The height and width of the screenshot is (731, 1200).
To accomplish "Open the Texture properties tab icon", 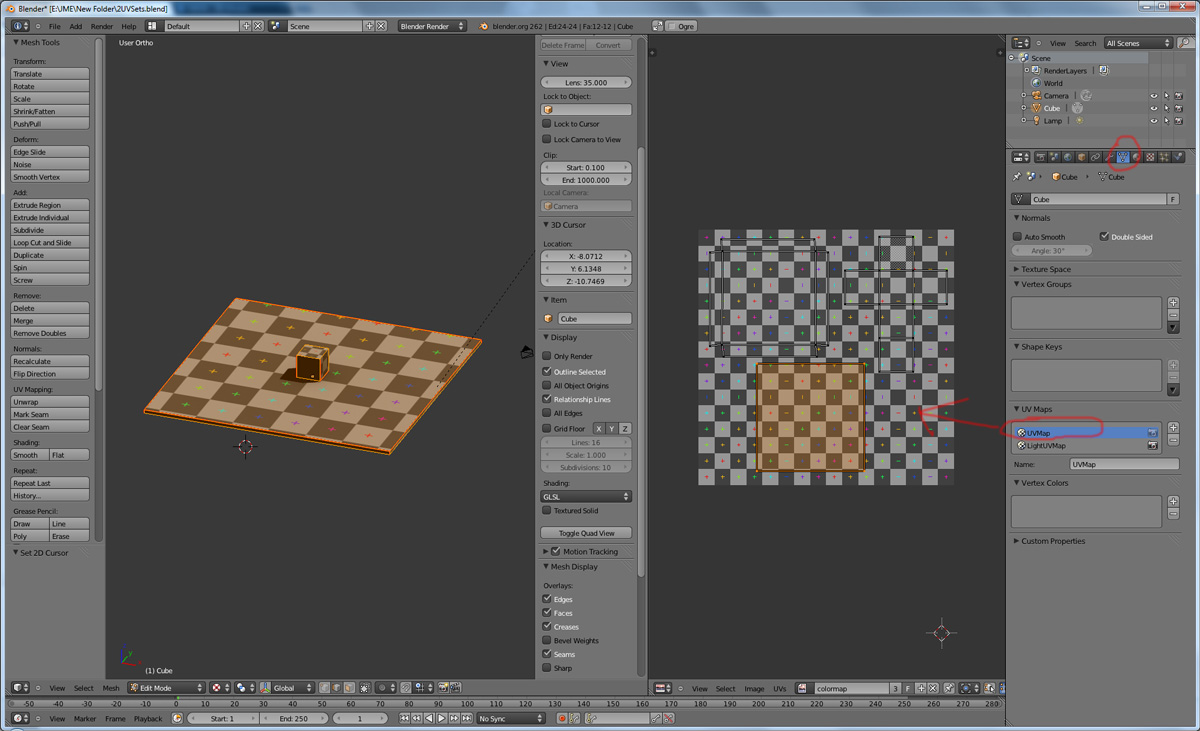I will [x=1151, y=157].
